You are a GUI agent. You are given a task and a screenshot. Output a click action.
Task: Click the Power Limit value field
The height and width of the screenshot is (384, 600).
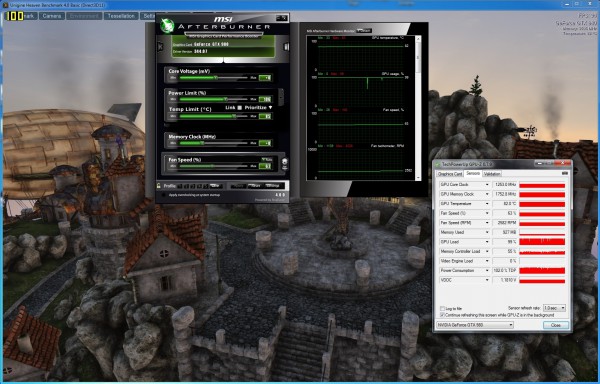(x=265, y=99)
